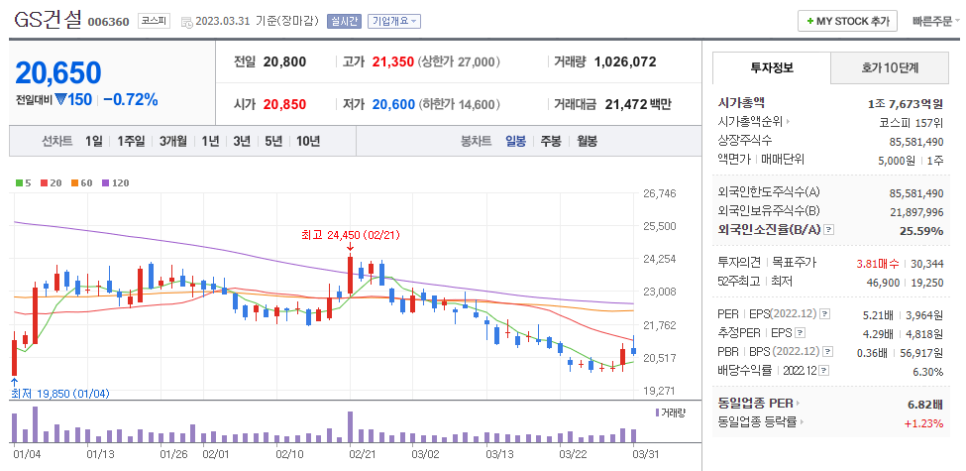This screenshot has height=471, width=966.
Task: Click 거래량 value 1,026,072
Action: (625, 62)
